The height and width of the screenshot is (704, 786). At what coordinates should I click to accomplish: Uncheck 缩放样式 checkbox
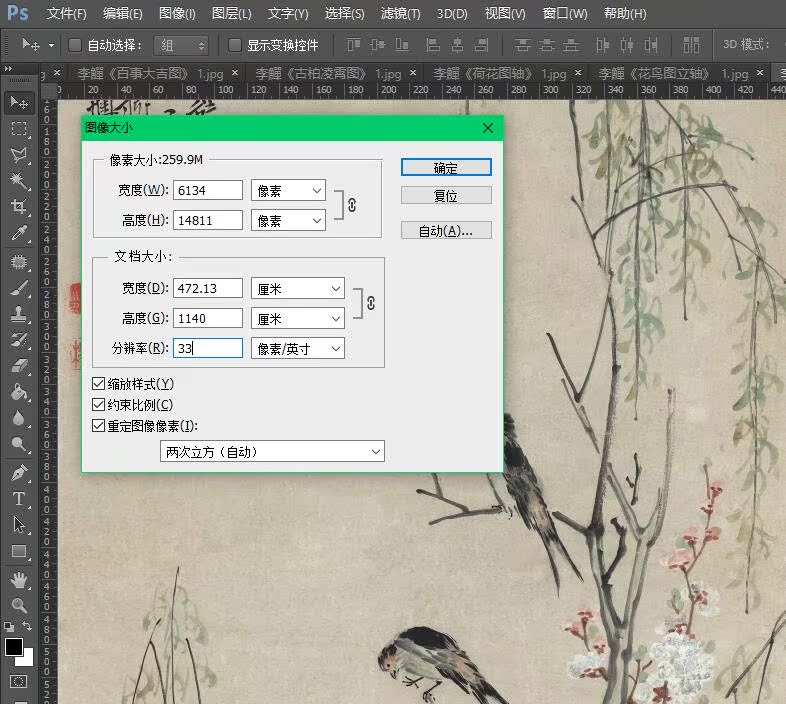point(98,384)
